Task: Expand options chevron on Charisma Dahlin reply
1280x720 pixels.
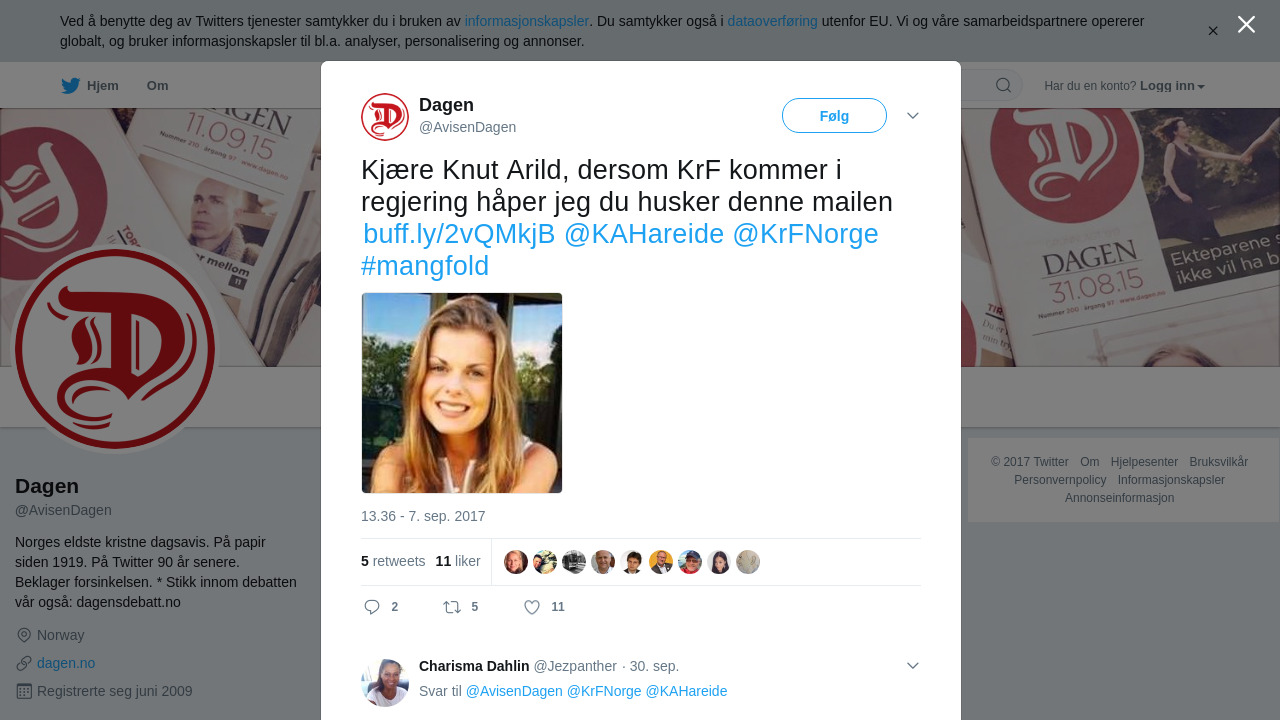Action: click(x=913, y=666)
